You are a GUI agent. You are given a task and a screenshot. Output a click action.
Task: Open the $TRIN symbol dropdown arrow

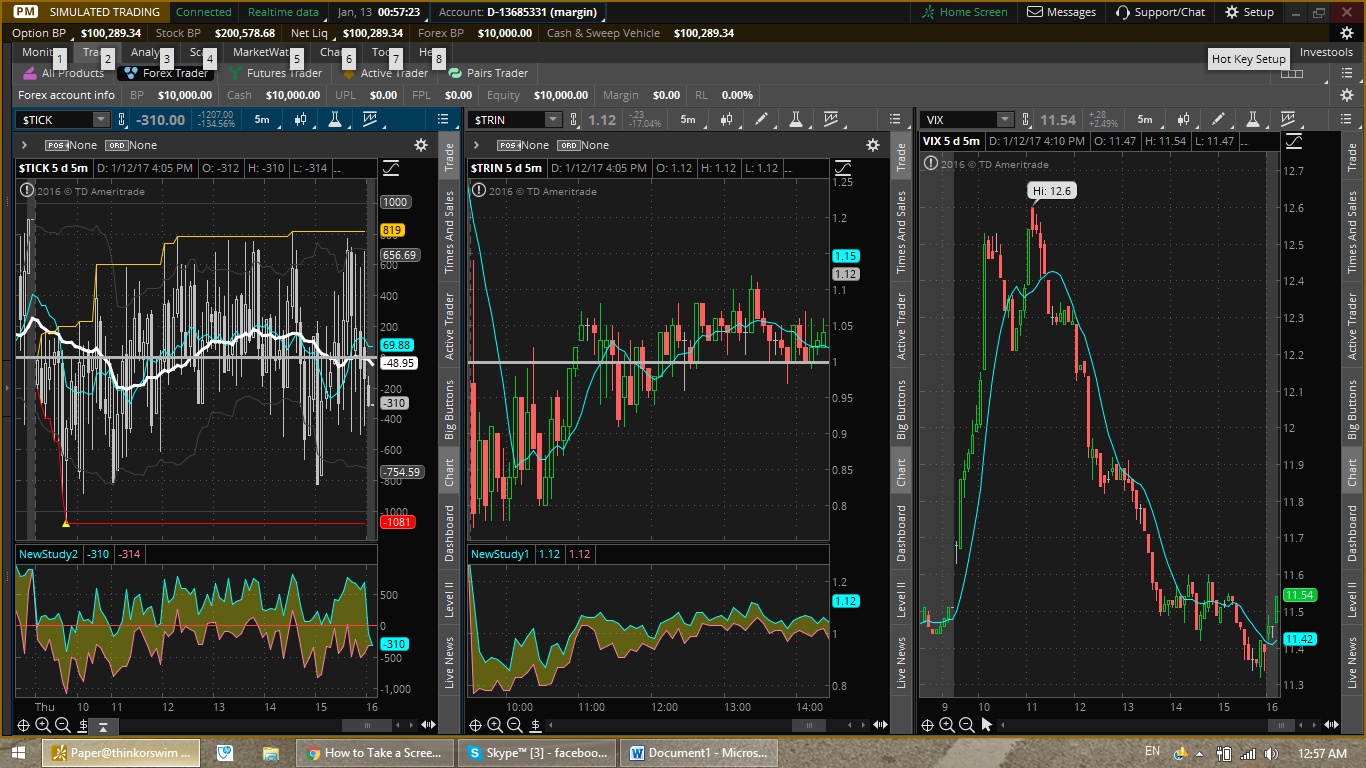tap(552, 120)
